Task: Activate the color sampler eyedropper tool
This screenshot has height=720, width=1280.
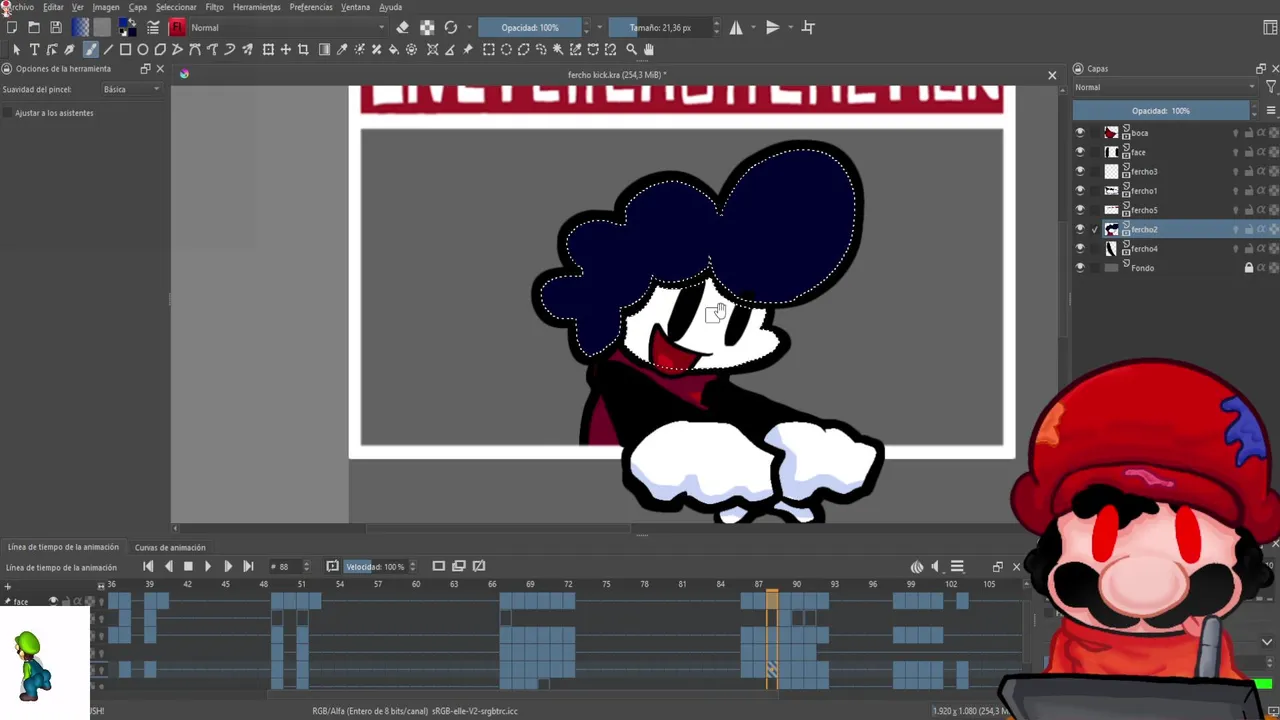Action: point(341,49)
